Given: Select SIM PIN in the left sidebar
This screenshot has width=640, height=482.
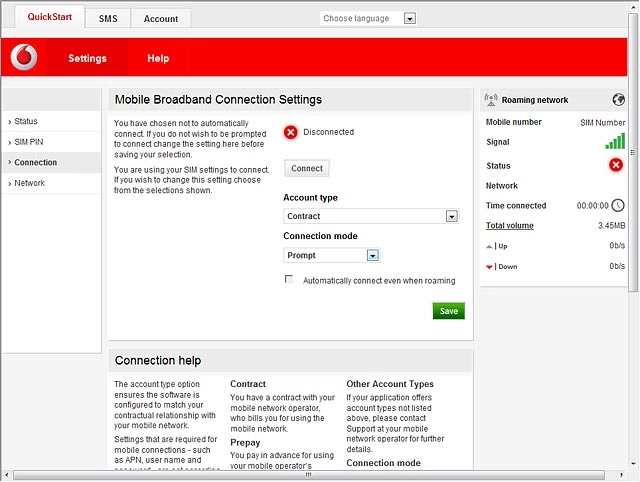Looking at the screenshot, I should (x=51, y=142).
